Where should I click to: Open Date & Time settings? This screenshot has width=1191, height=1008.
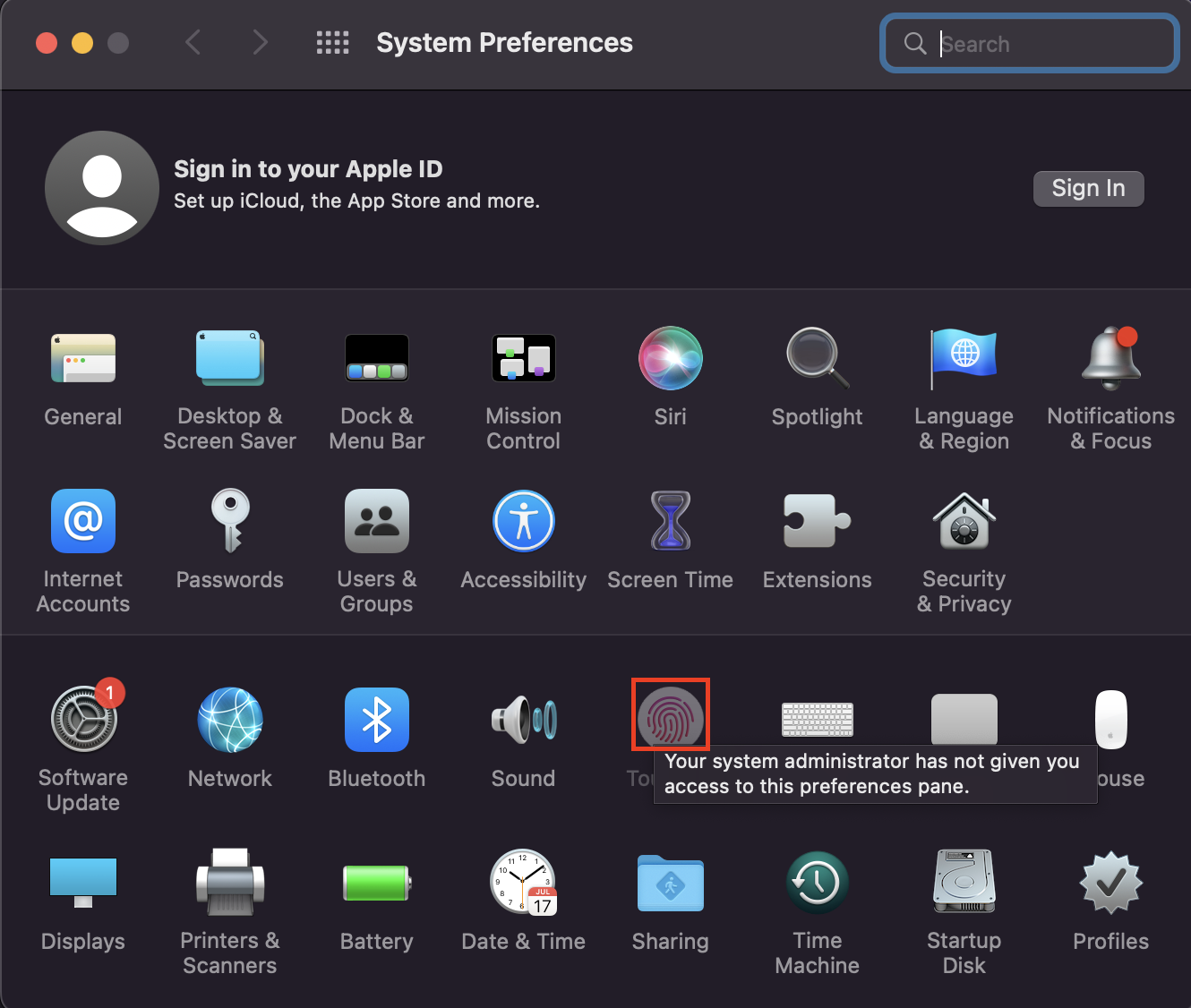[x=524, y=883]
